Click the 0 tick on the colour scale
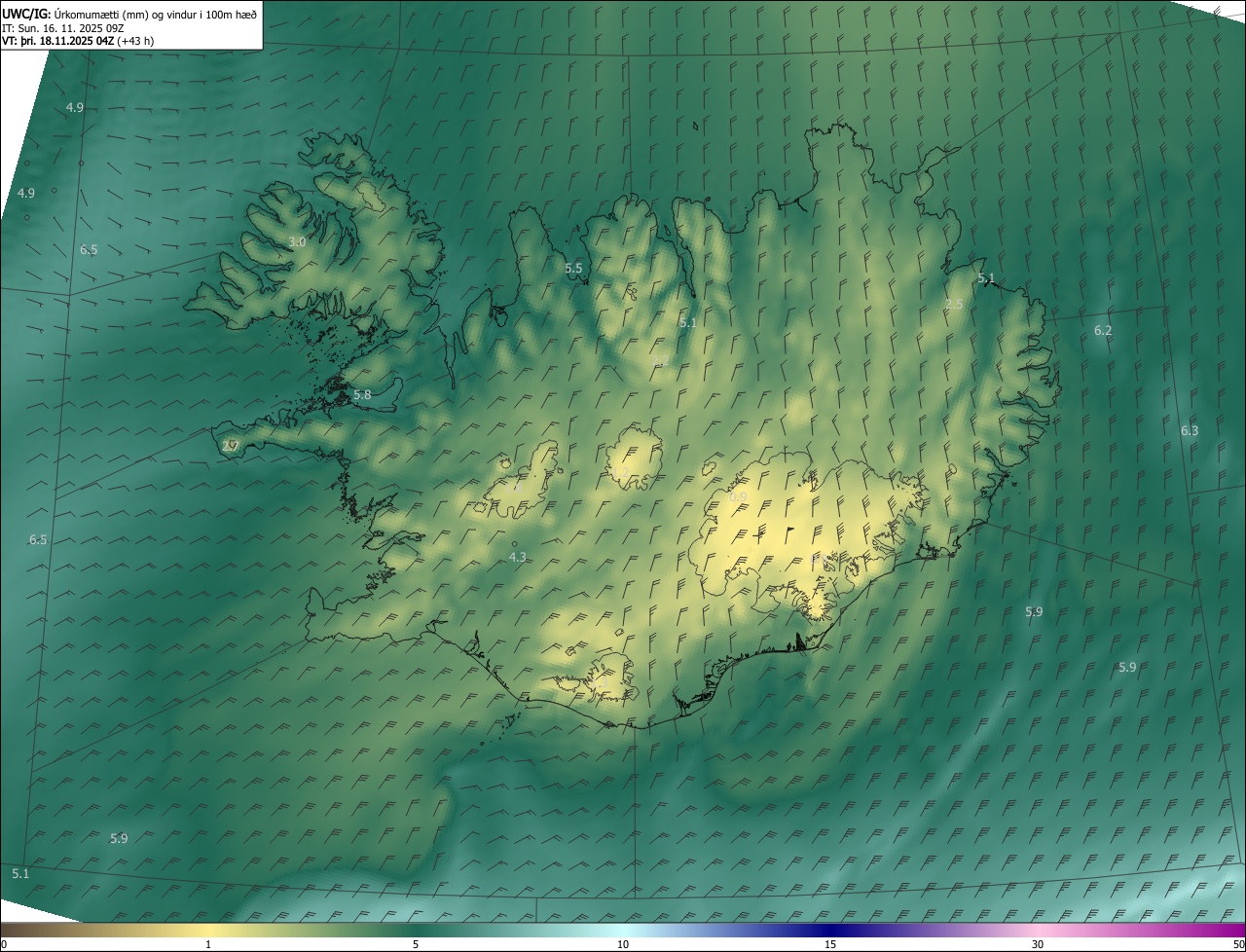The width and height of the screenshot is (1246, 952). tap(4, 945)
